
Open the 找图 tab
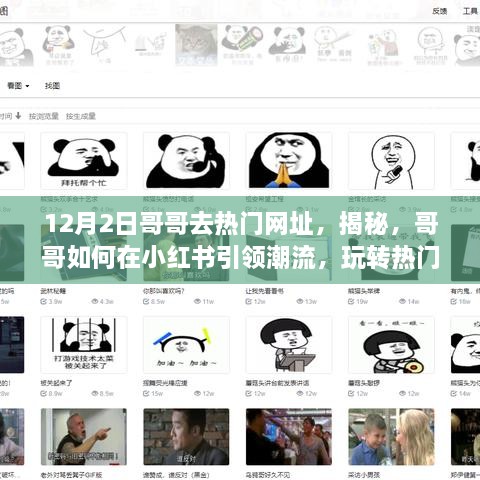(x=52, y=86)
